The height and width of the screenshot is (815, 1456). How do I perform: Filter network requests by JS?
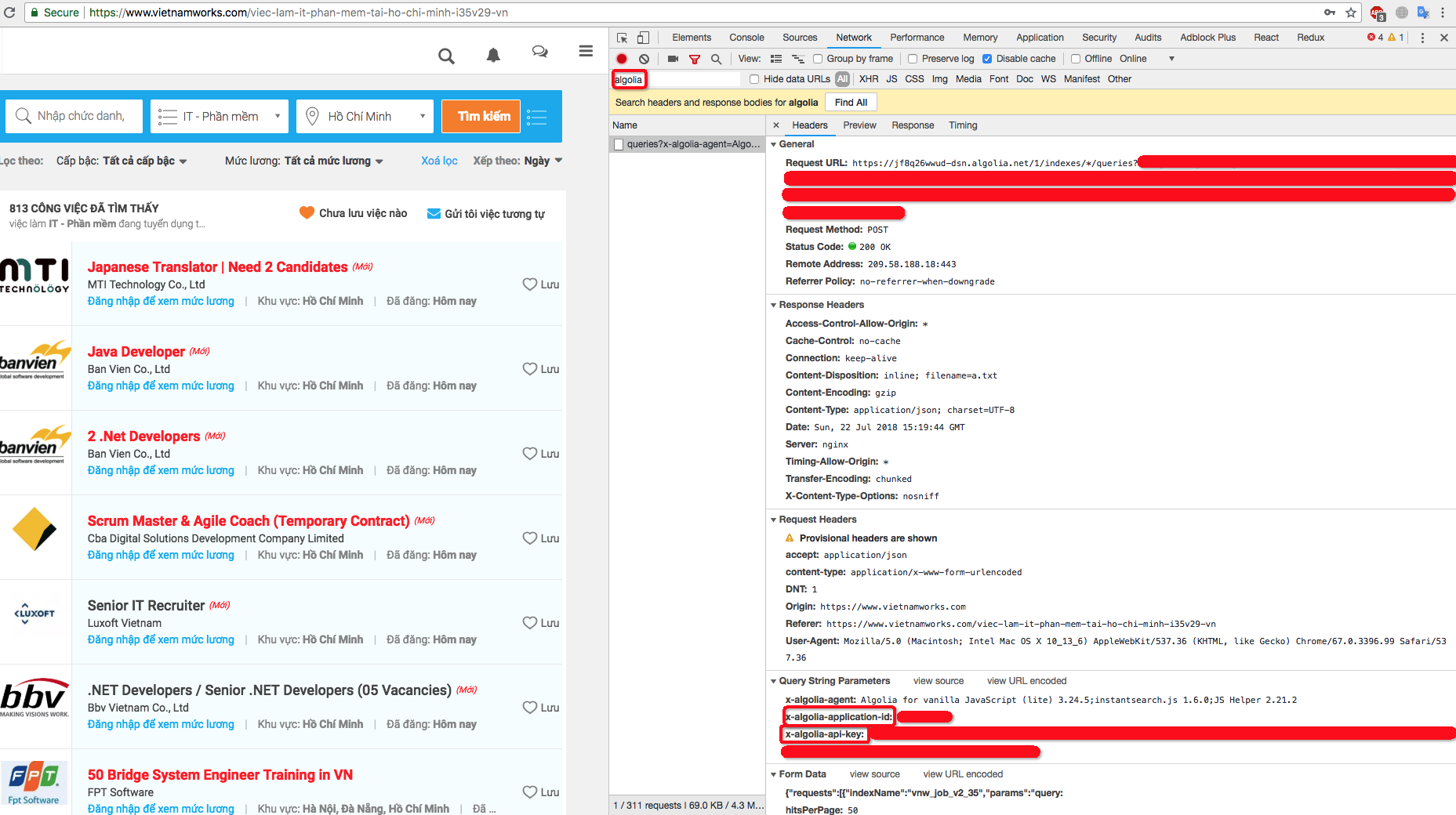tap(891, 79)
